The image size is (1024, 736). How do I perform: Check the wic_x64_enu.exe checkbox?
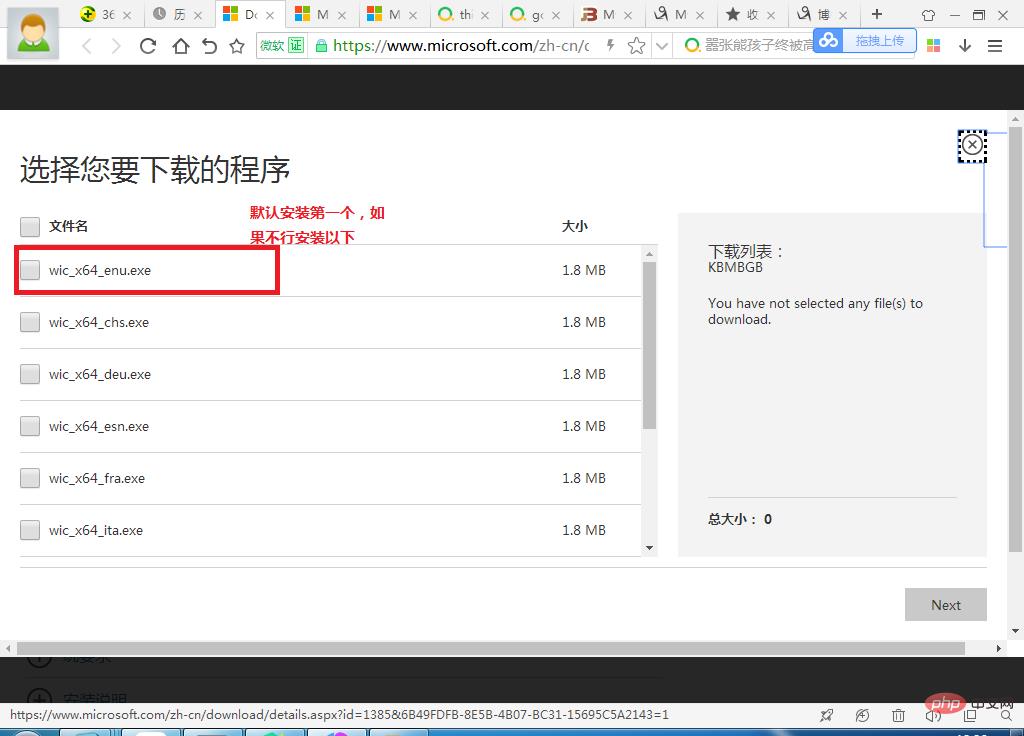30,270
